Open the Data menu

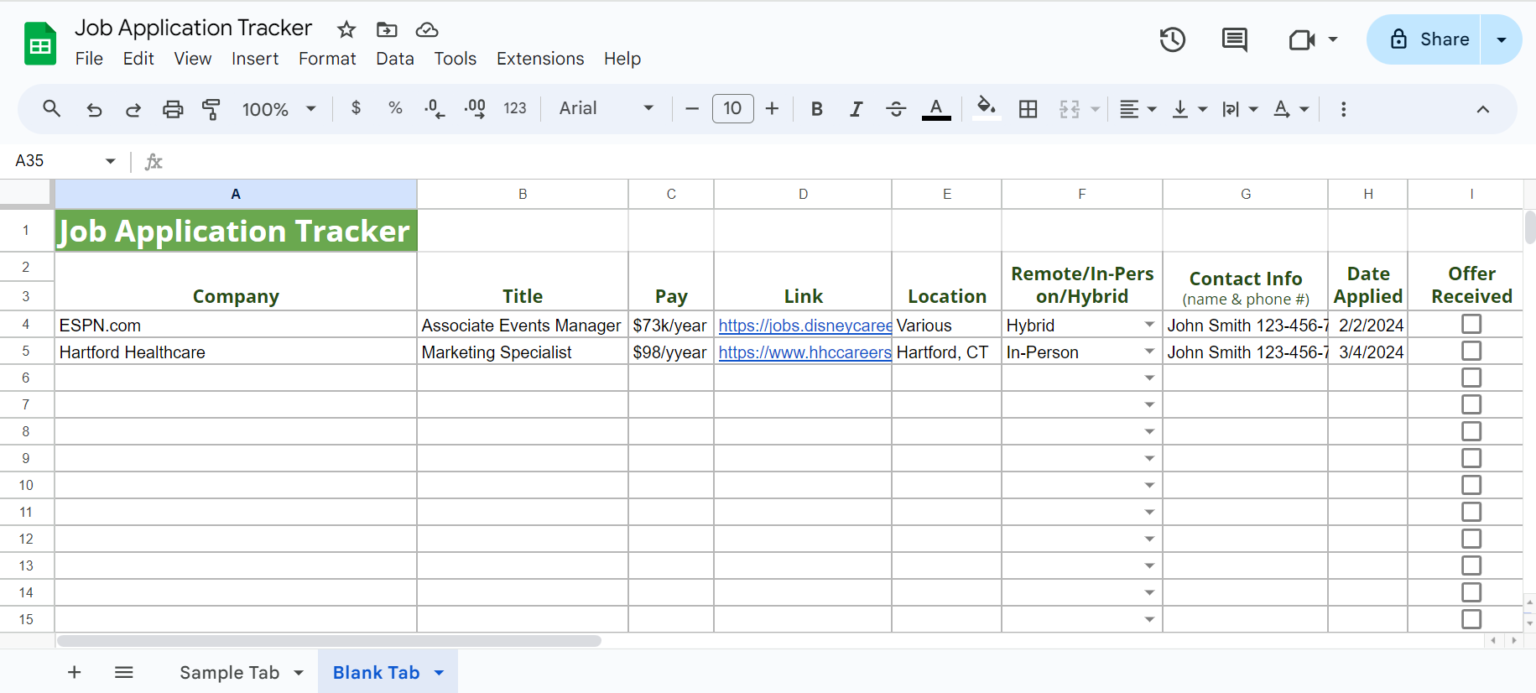coord(395,58)
